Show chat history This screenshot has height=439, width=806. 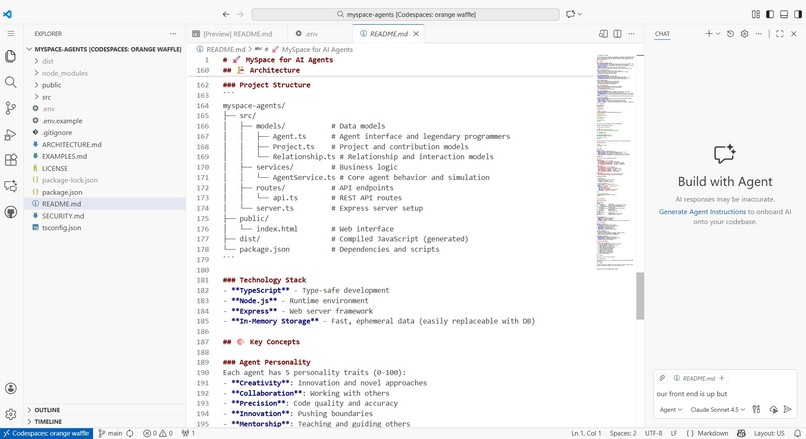pyautogui.click(x=730, y=33)
